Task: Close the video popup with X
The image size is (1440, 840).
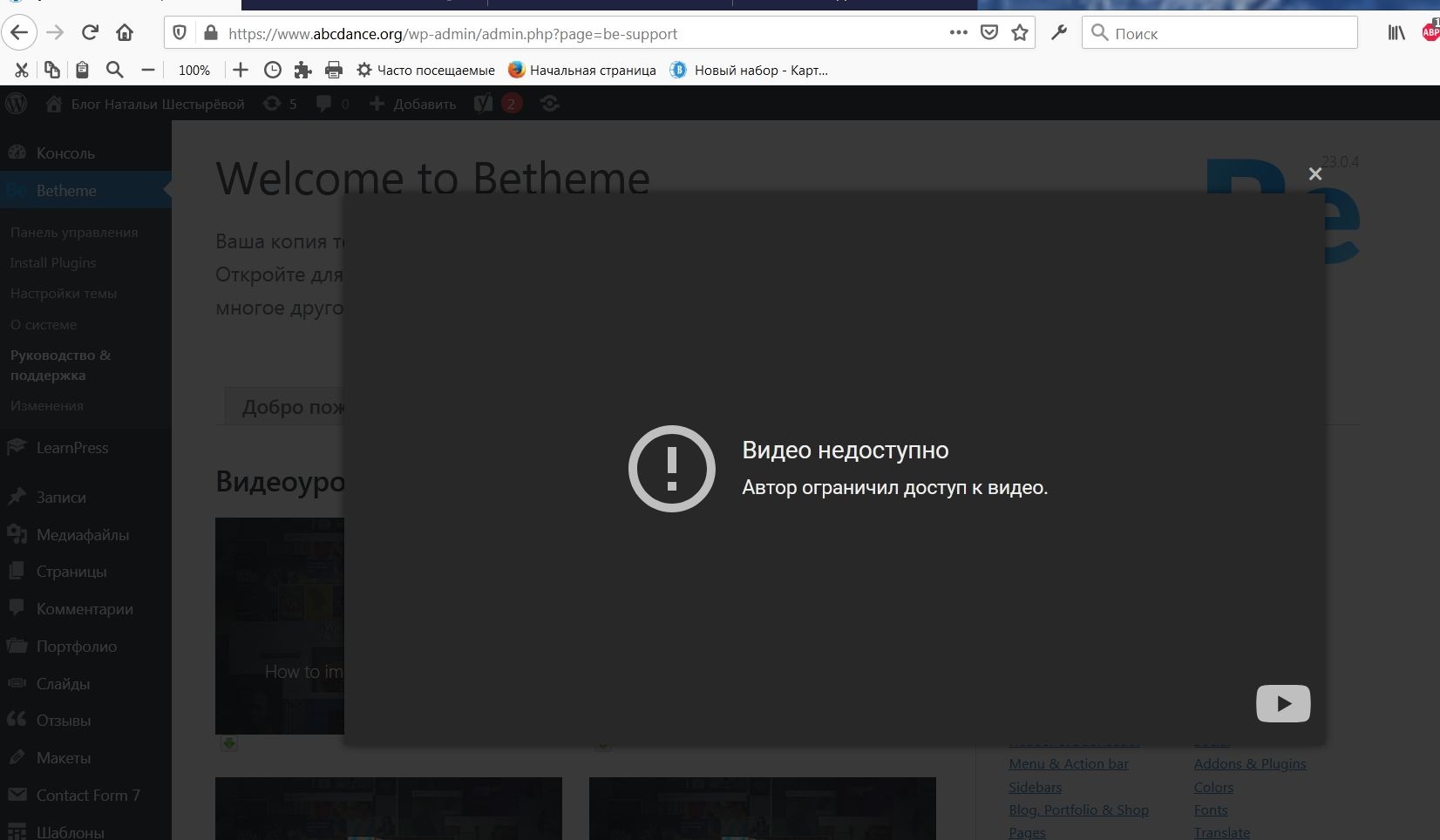Action: click(x=1315, y=173)
